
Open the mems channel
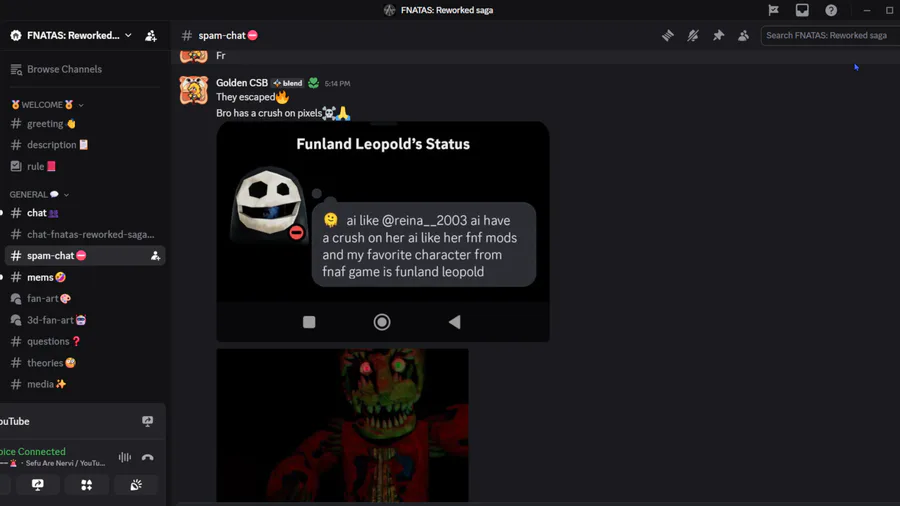pyautogui.click(x=84, y=277)
